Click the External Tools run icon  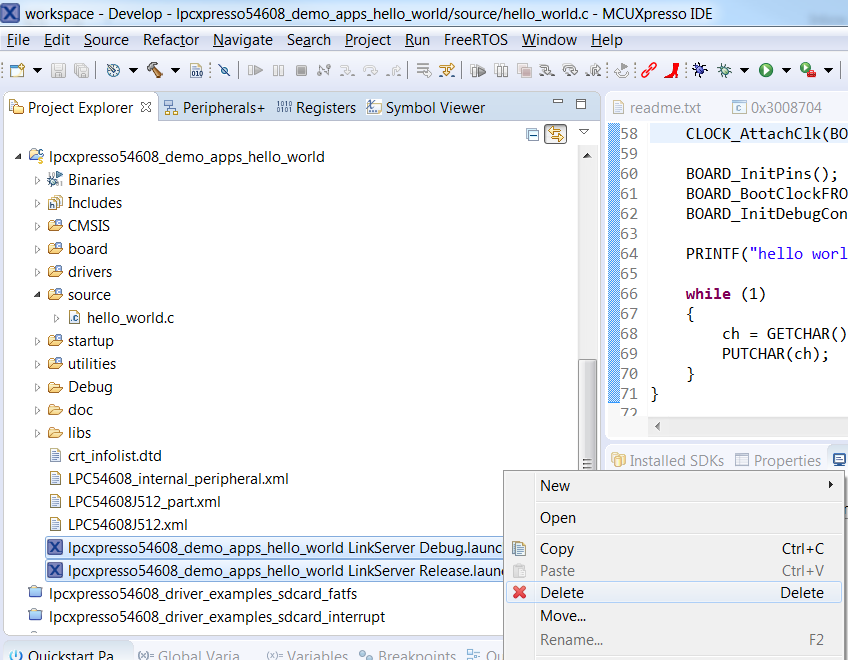tap(808, 70)
